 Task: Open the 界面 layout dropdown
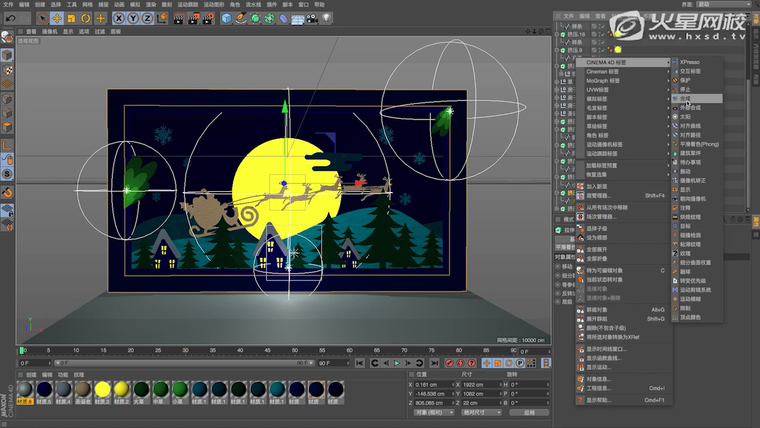[x=724, y=5]
